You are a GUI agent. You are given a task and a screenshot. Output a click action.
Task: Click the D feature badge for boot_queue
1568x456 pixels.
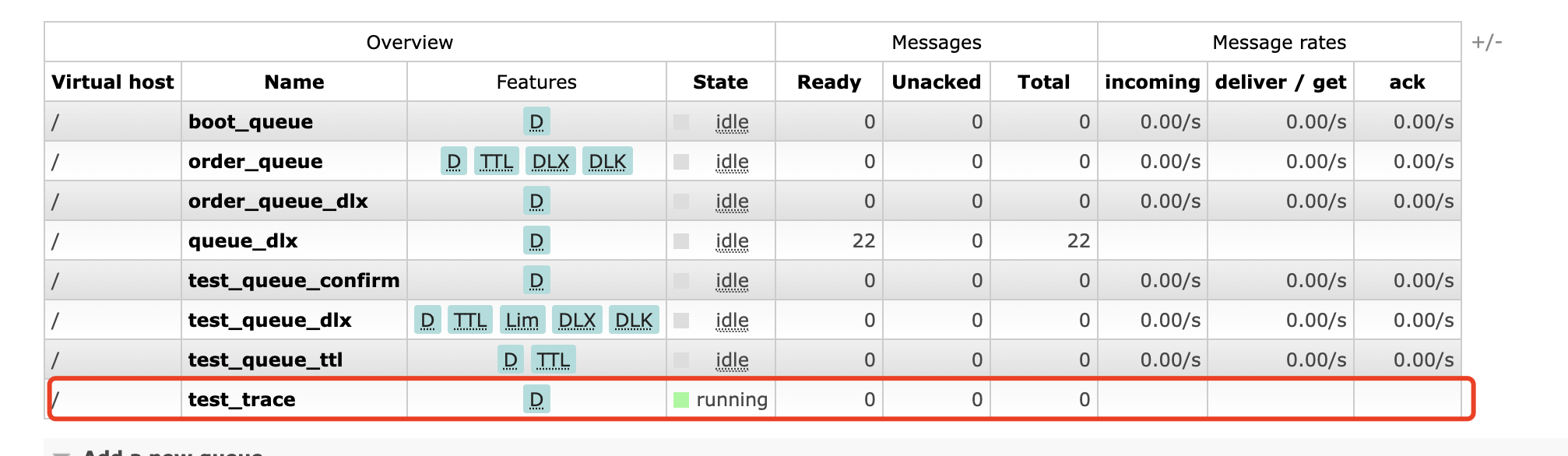(536, 122)
